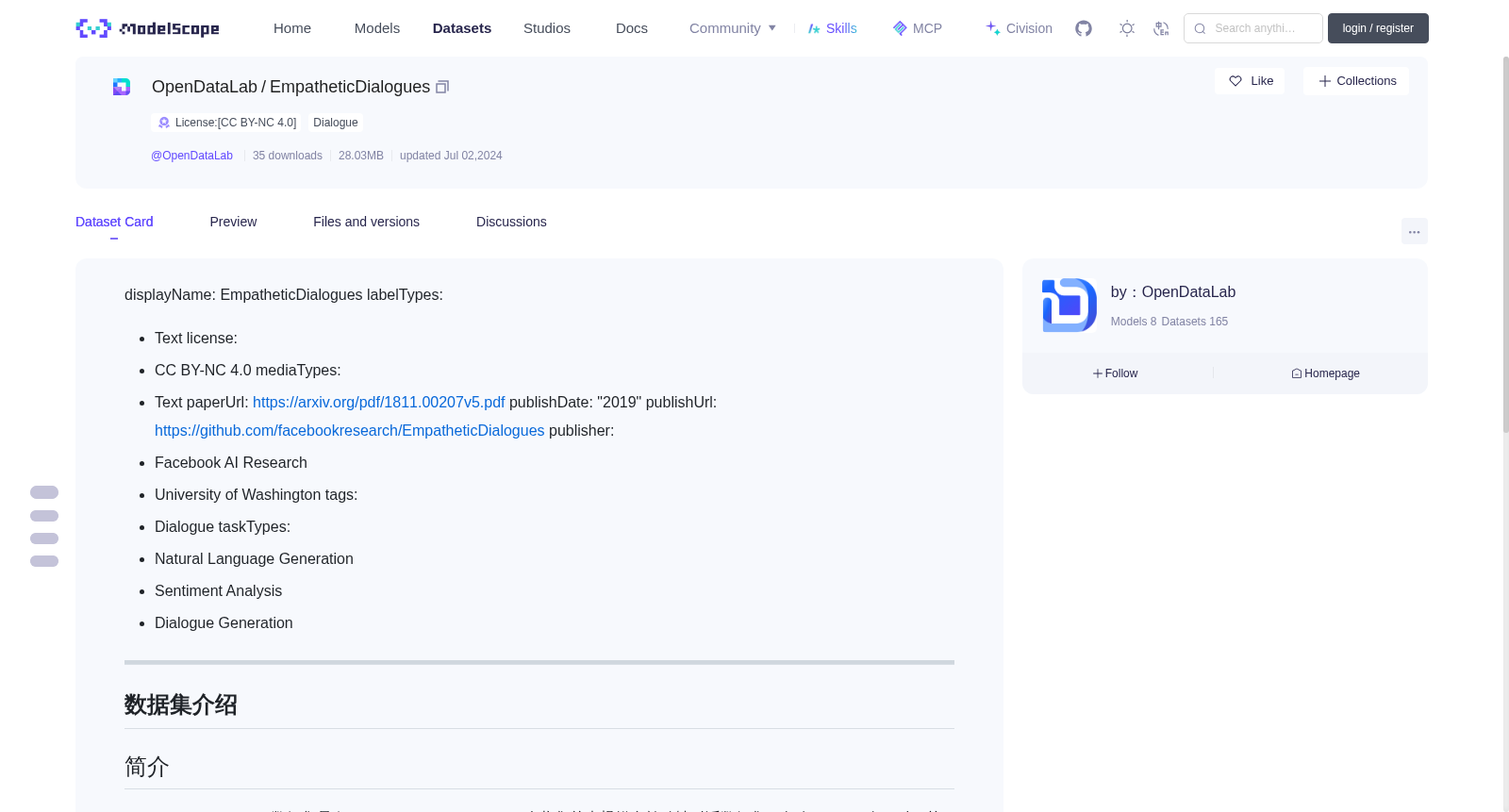This screenshot has height=812, width=1509.
Task: Click the 数据集介绍 heading
Action: click(x=181, y=704)
